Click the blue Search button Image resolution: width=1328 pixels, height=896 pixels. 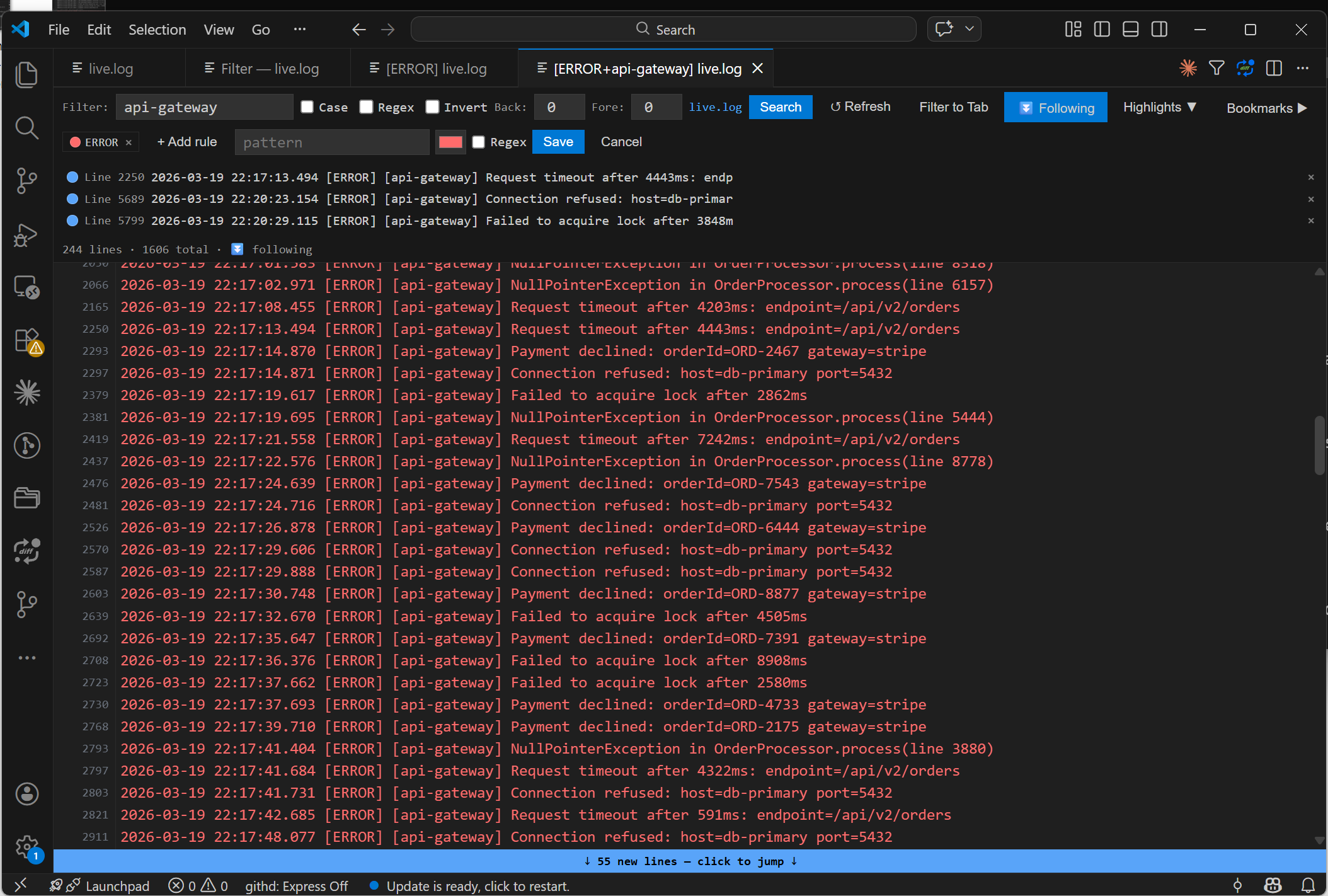pyautogui.click(x=781, y=107)
